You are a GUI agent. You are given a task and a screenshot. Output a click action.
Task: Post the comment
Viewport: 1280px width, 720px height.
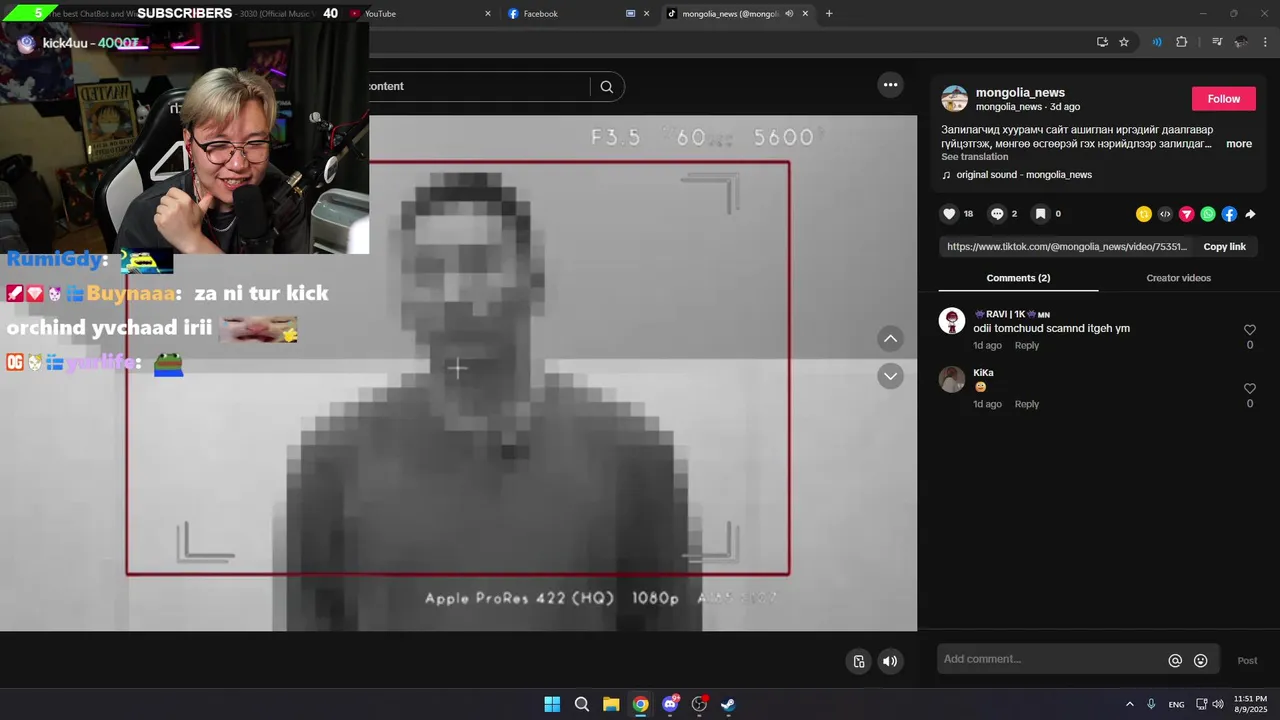[1247, 661]
